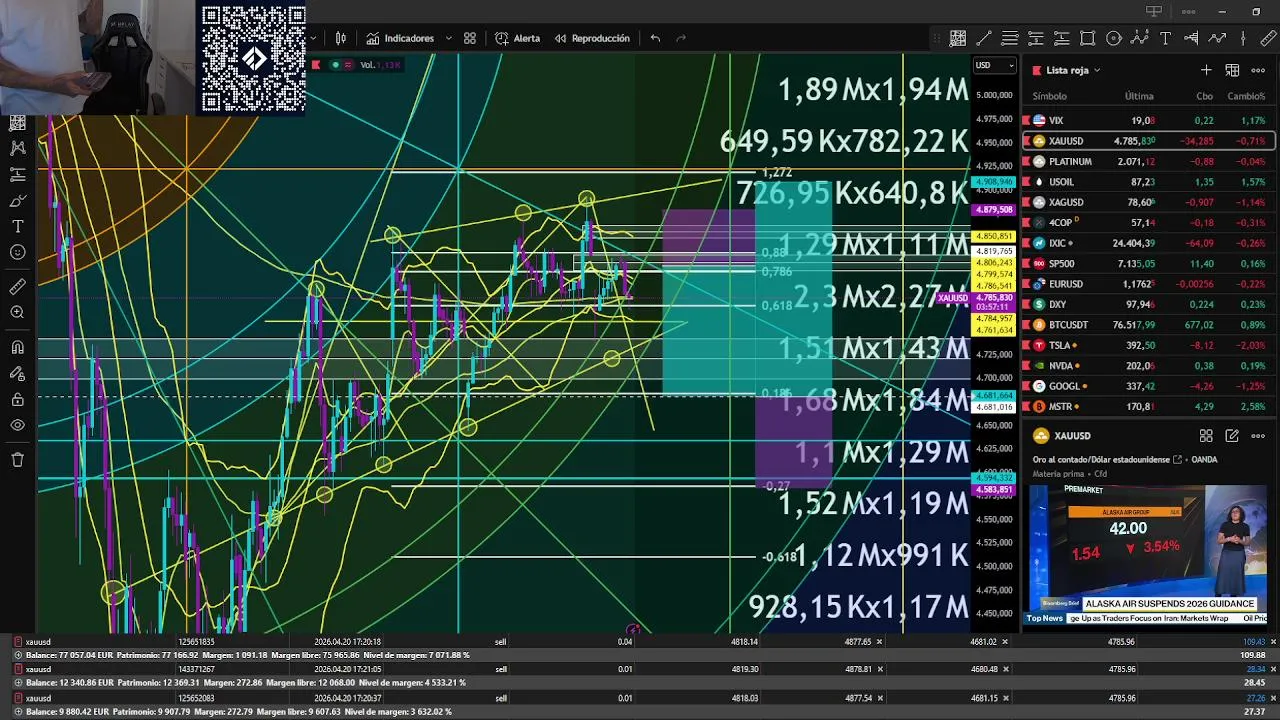The height and width of the screenshot is (720, 1280).
Task: Select BTCUSDT in the watchlist
Action: click(1149, 325)
